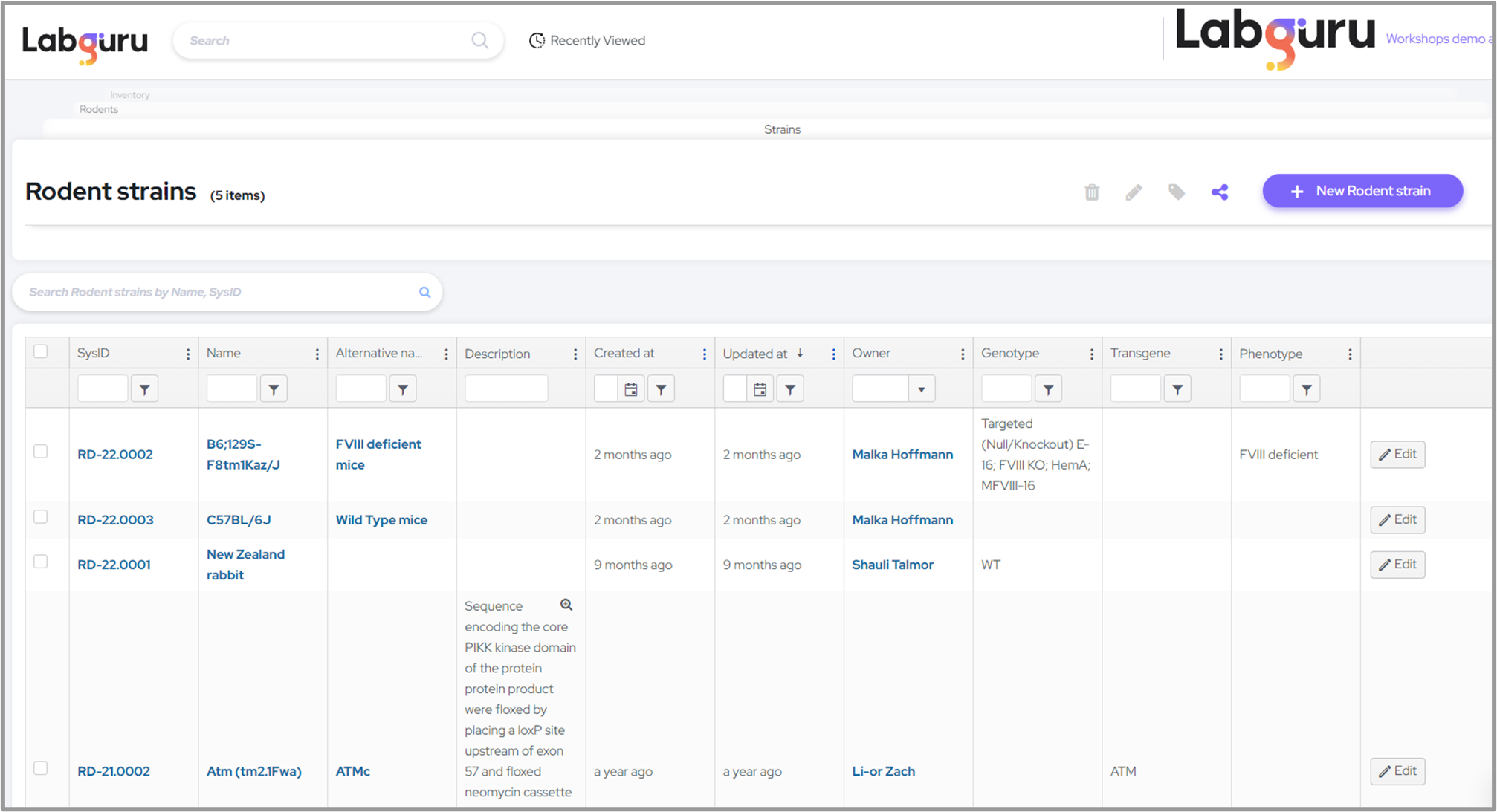The image size is (1497, 812).
Task: Click the purple share icon
Action: pos(1220,192)
